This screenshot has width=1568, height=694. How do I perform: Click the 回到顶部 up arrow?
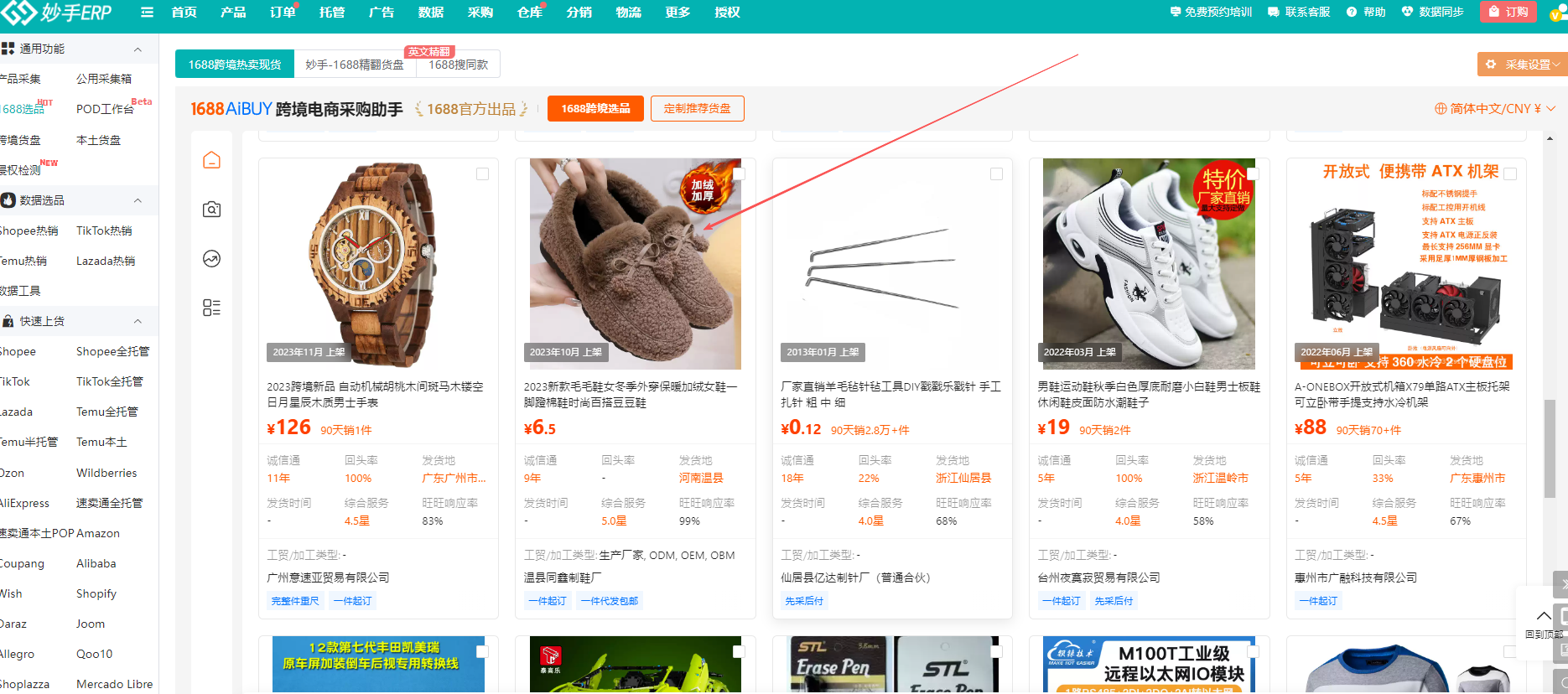pos(1543,616)
